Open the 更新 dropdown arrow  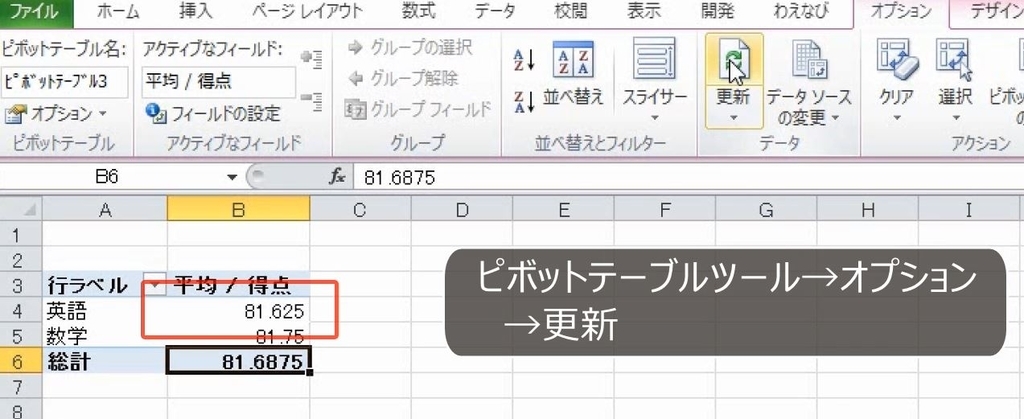pyautogui.click(x=734, y=118)
